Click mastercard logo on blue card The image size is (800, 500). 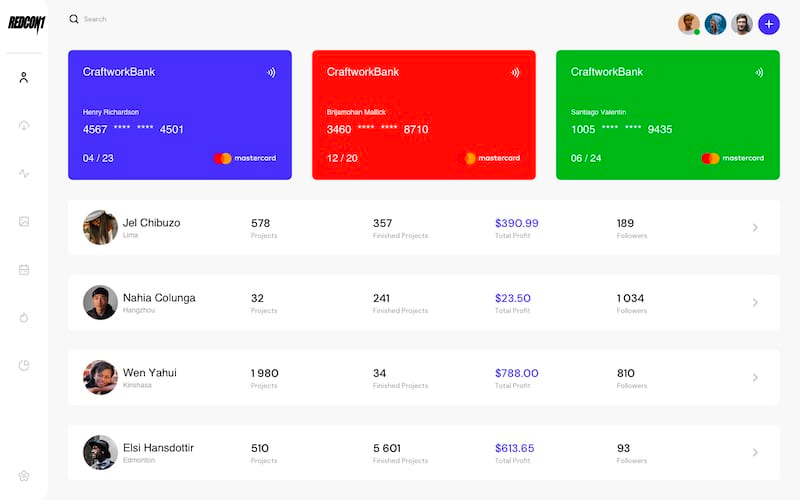click(245, 158)
